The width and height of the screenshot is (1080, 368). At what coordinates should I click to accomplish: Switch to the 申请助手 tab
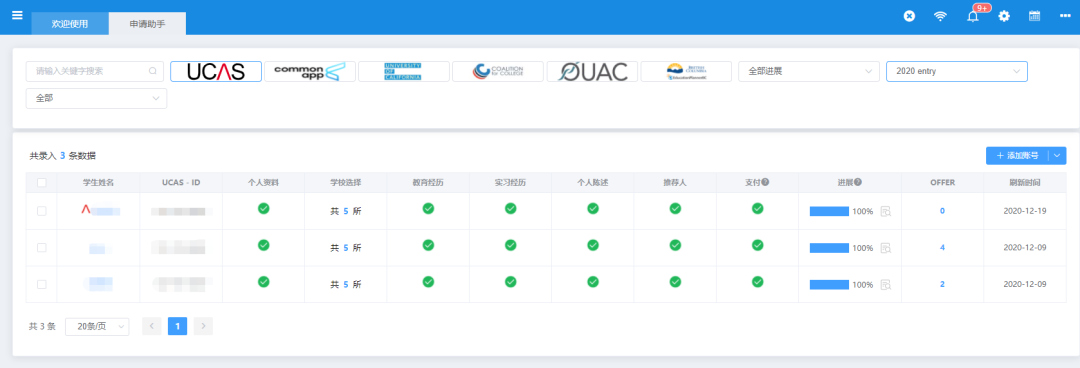coord(147,23)
